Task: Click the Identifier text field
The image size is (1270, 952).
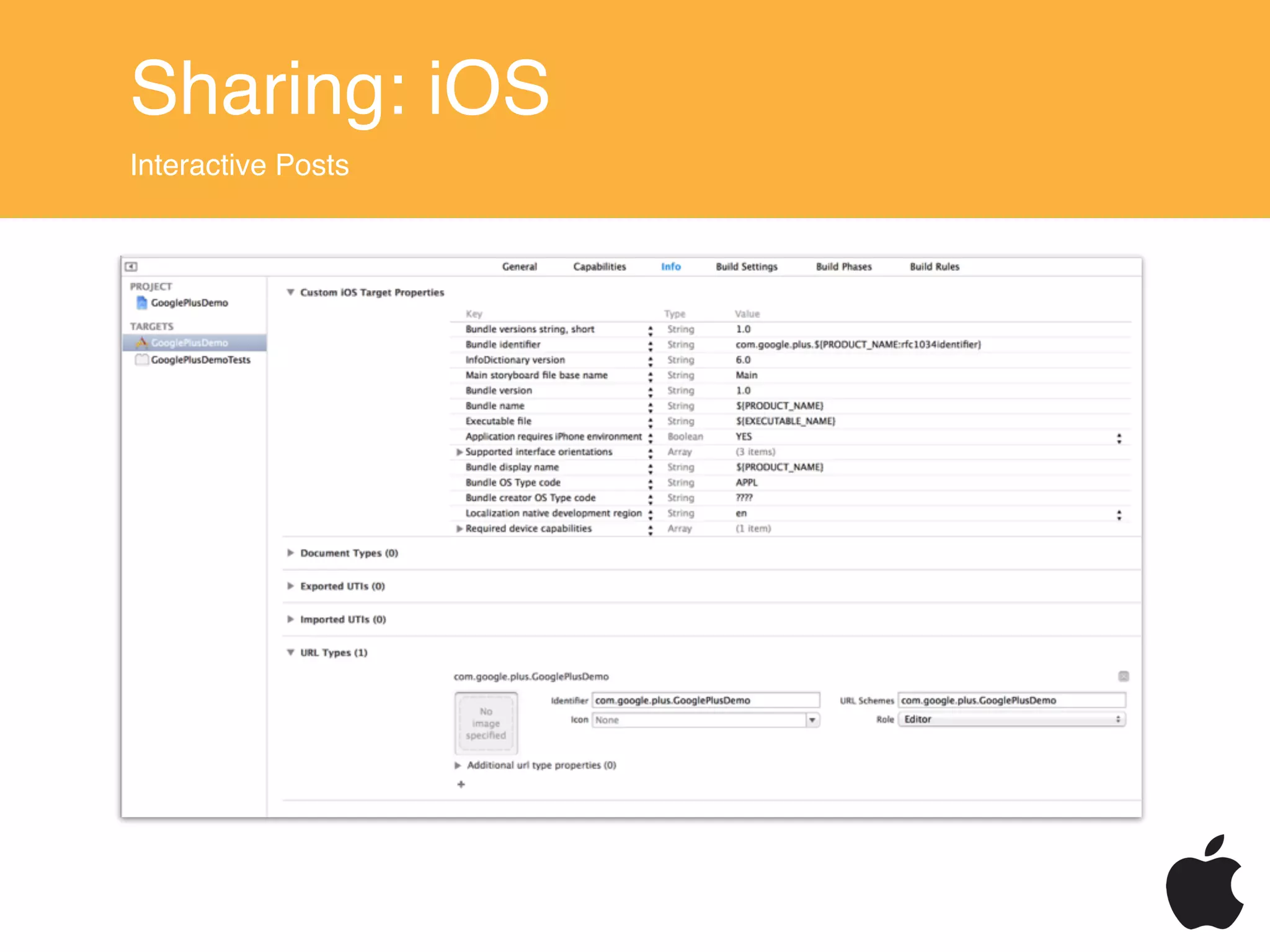Action: pyautogui.click(x=706, y=700)
